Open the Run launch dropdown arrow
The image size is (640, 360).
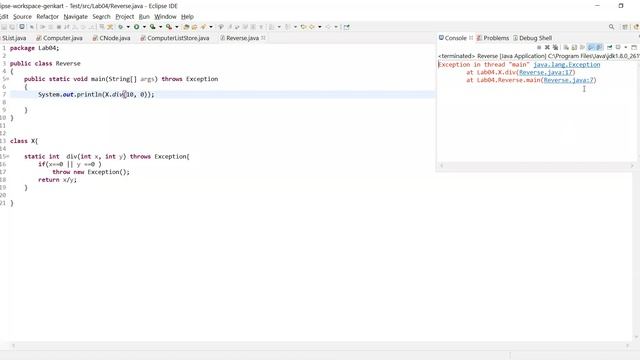click(x=144, y=27)
